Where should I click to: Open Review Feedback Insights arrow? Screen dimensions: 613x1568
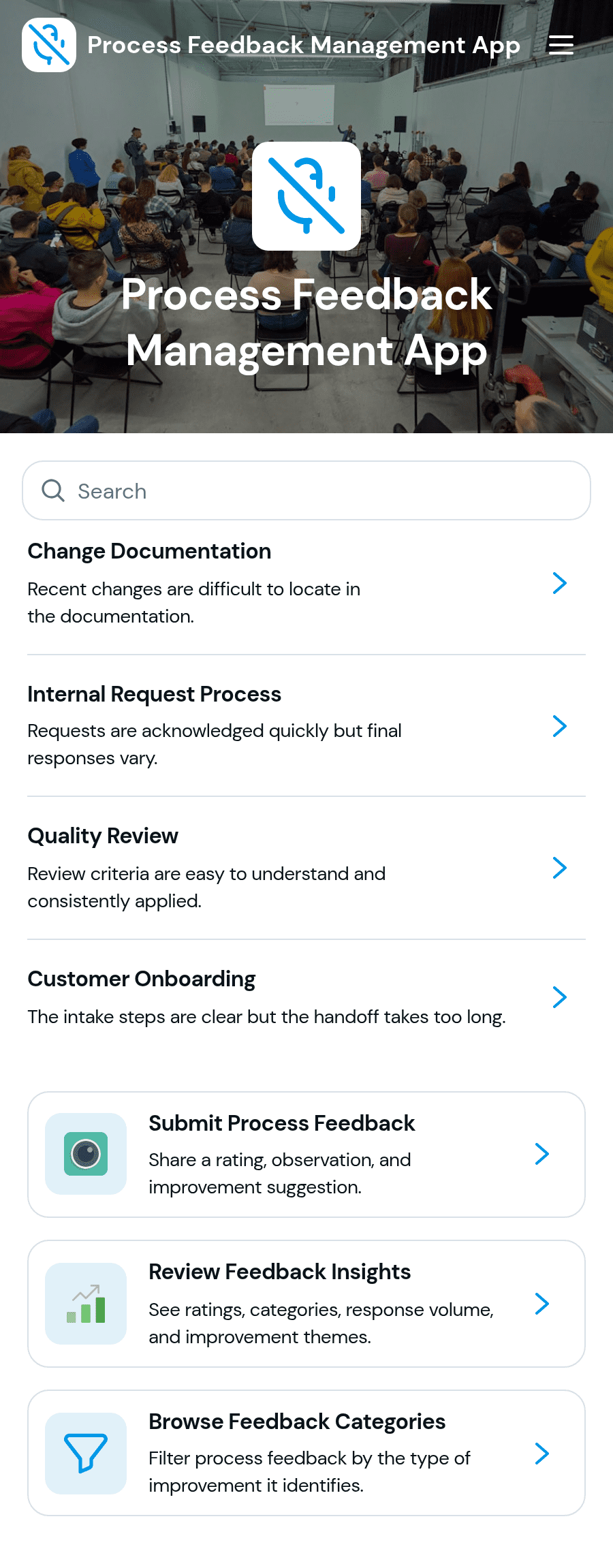[542, 1304]
